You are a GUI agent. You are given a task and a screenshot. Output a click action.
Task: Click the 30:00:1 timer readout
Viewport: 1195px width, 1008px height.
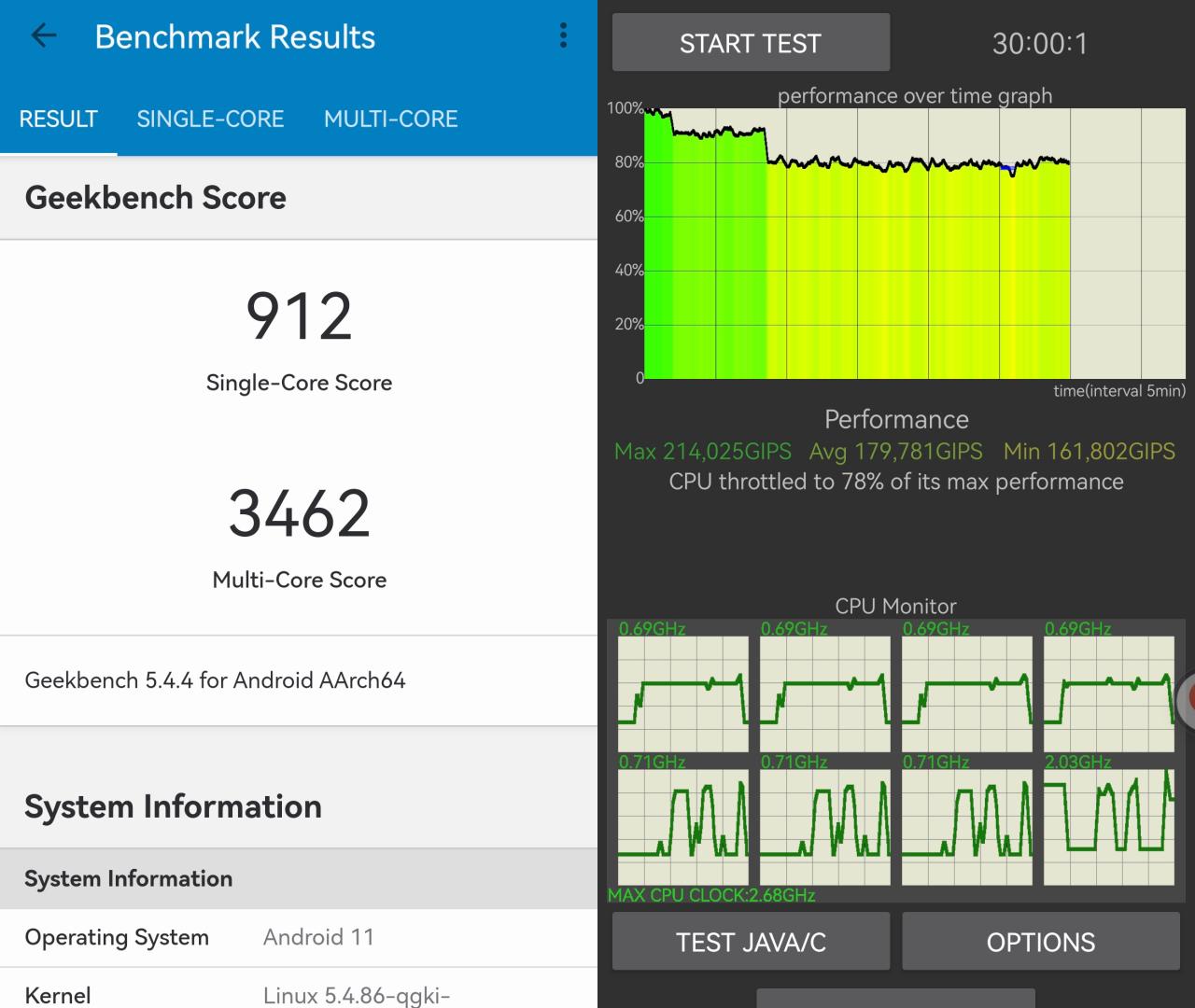pyautogui.click(x=1040, y=44)
